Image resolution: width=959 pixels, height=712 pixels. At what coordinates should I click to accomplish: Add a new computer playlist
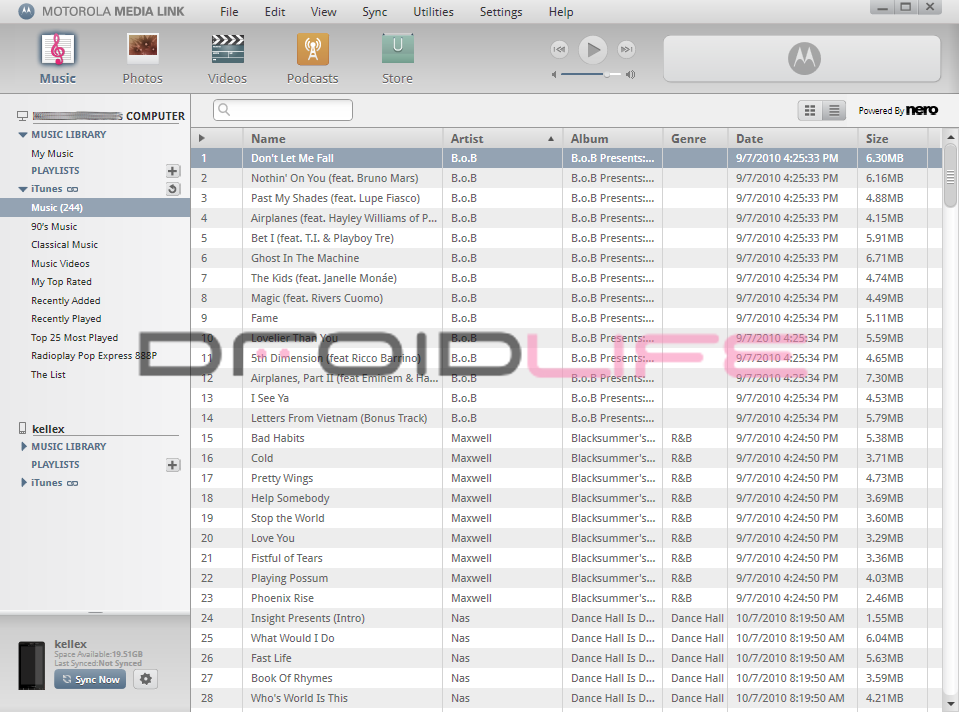click(x=173, y=171)
